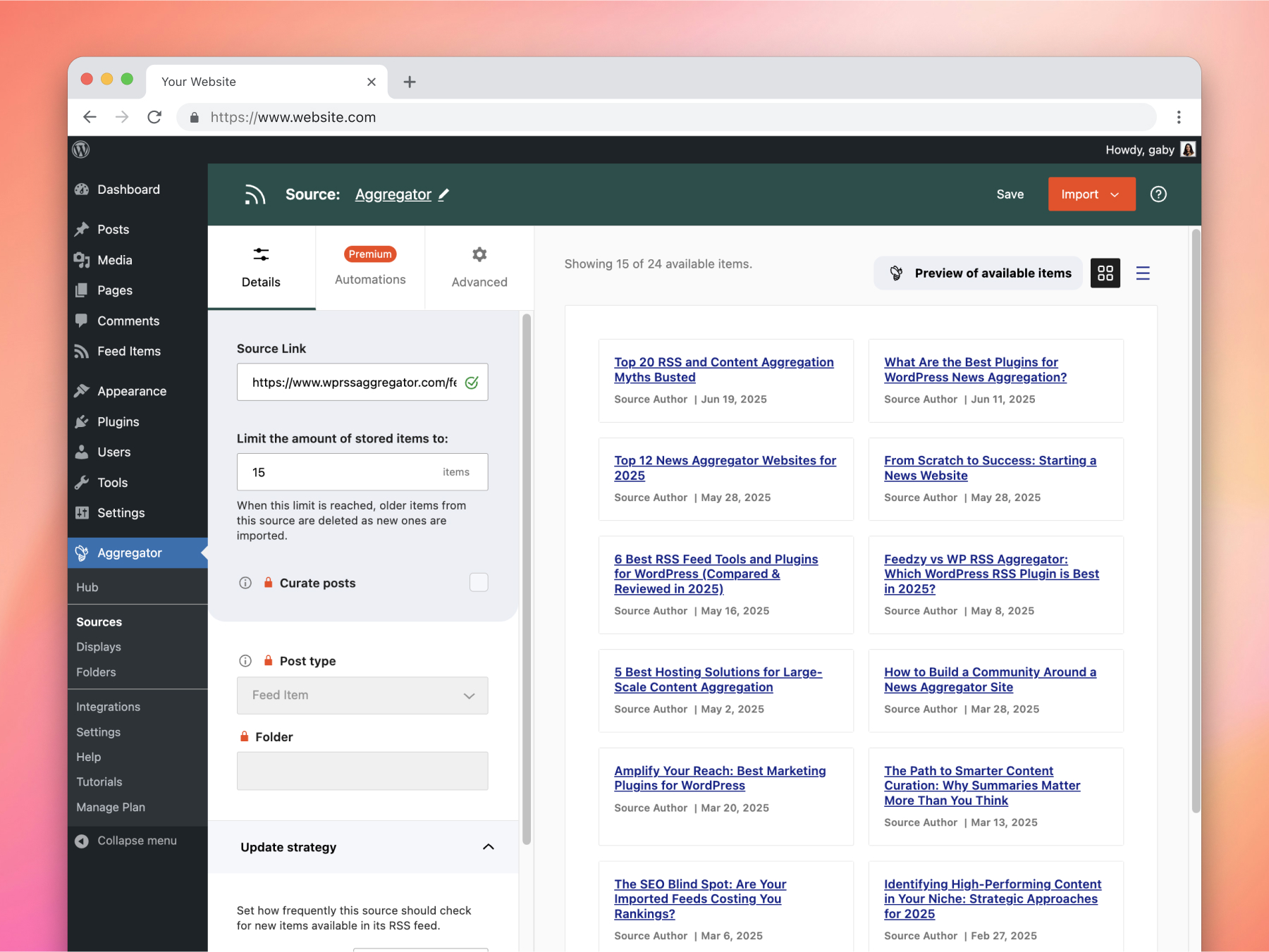The image size is (1269, 952).
Task: Open the Import button dropdown
Action: 1091,194
